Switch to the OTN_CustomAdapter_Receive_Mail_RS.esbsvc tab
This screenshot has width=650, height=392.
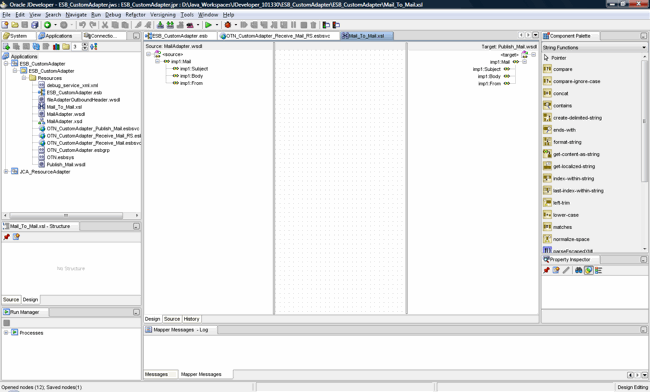[x=278, y=36]
